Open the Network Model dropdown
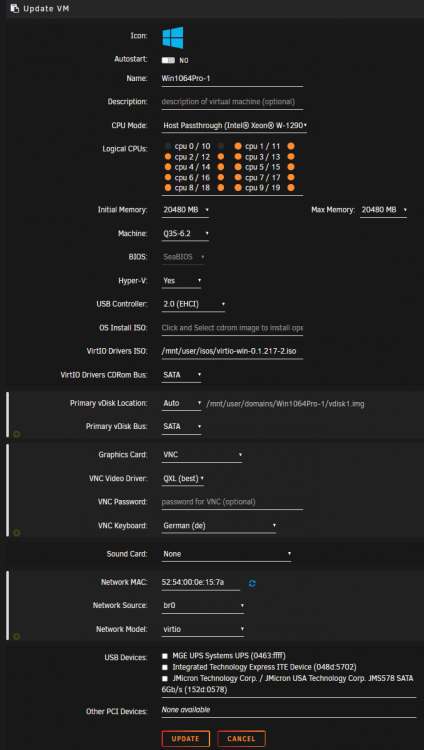Screen dimensions: 424x750 (x=203, y=629)
